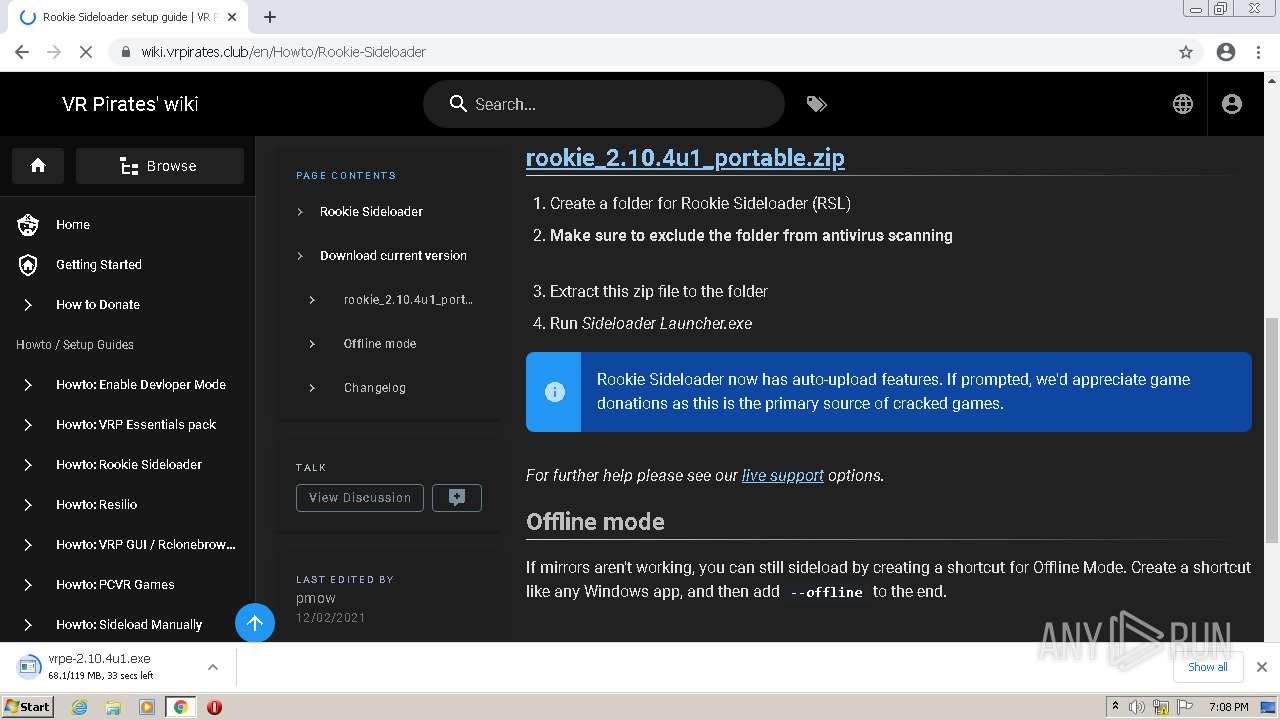
Task: Click the wiki home icon button
Action: tap(38, 166)
